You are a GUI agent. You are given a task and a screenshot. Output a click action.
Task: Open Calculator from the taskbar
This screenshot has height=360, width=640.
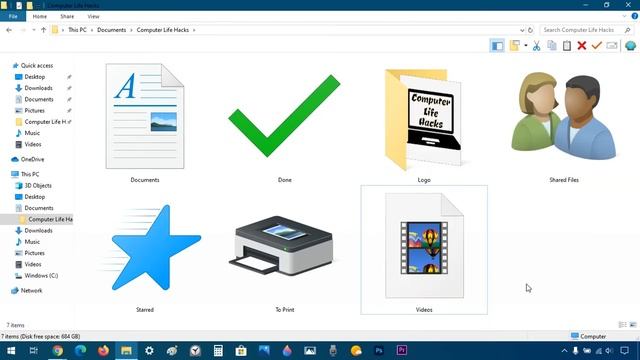click(218, 351)
